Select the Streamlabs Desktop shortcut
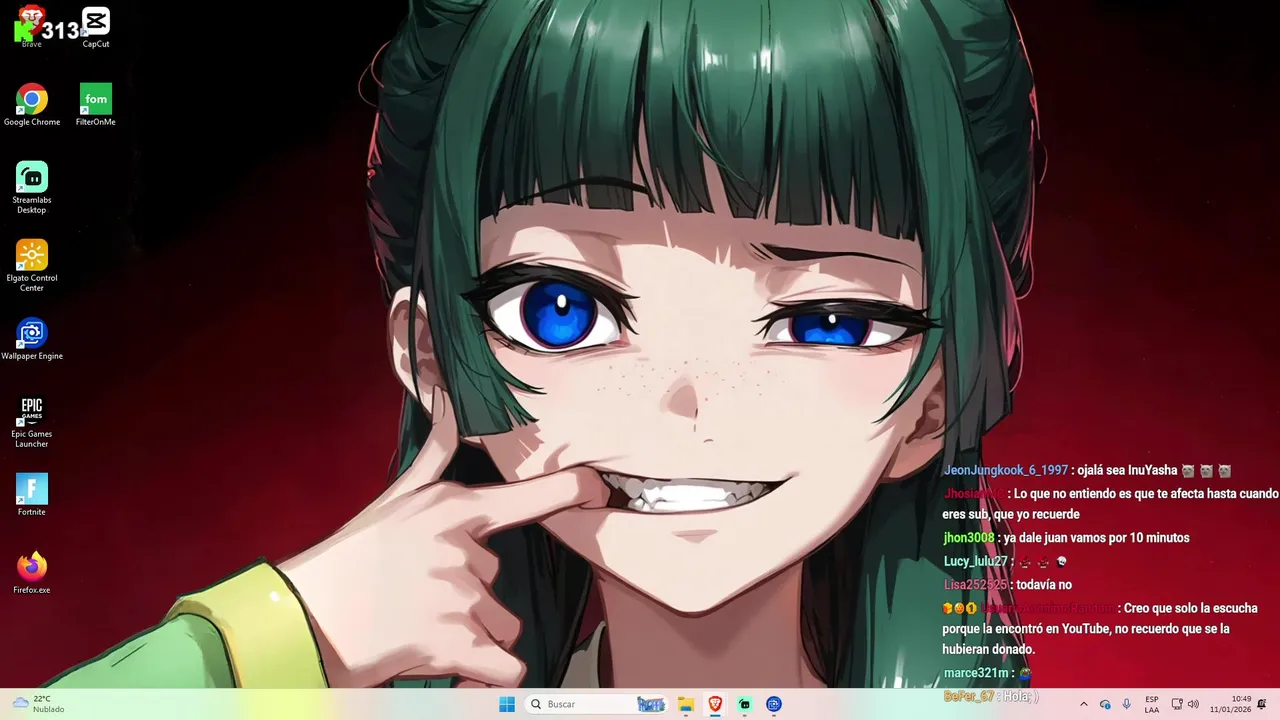This screenshot has width=1280, height=720. click(x=31, y=187)
